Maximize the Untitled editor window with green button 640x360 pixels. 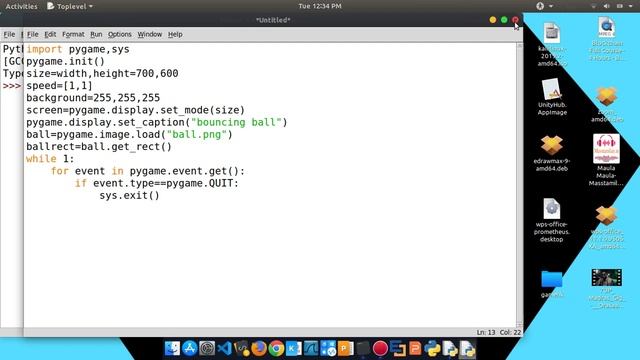(x=504, y=20)
